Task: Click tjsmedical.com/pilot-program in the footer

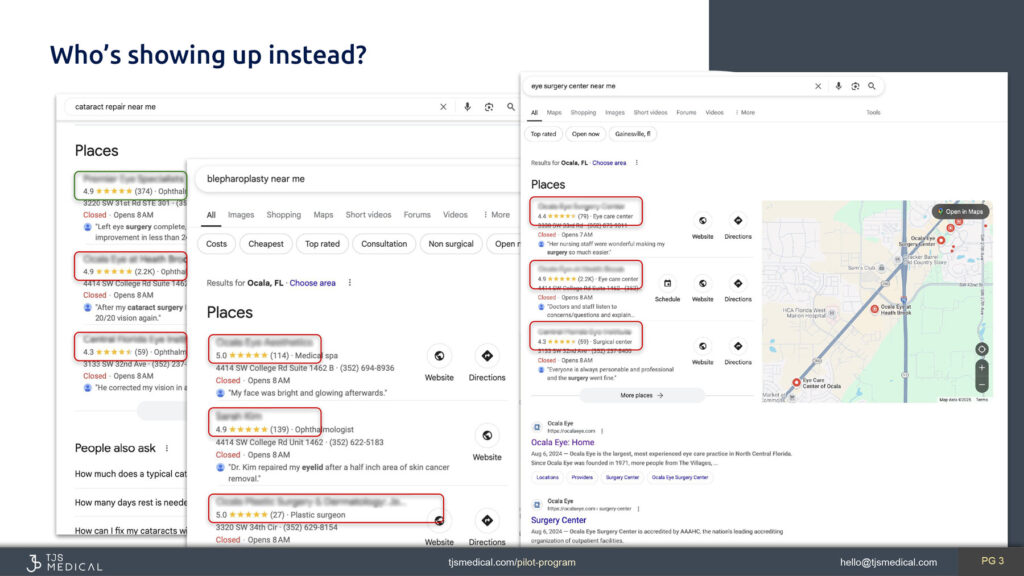Action: [511, 562]
